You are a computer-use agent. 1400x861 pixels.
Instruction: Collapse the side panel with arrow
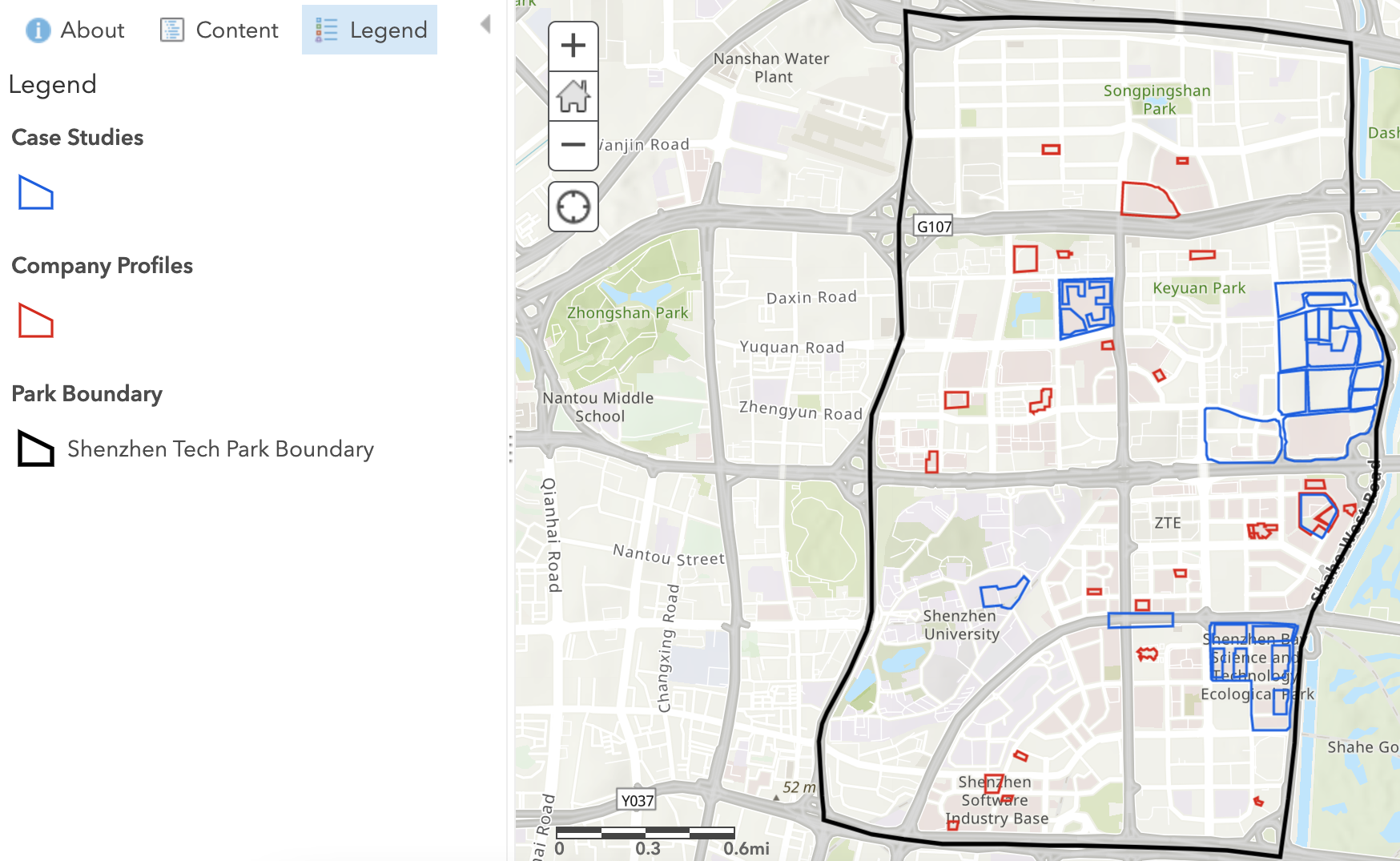click(x=485, y=24)
